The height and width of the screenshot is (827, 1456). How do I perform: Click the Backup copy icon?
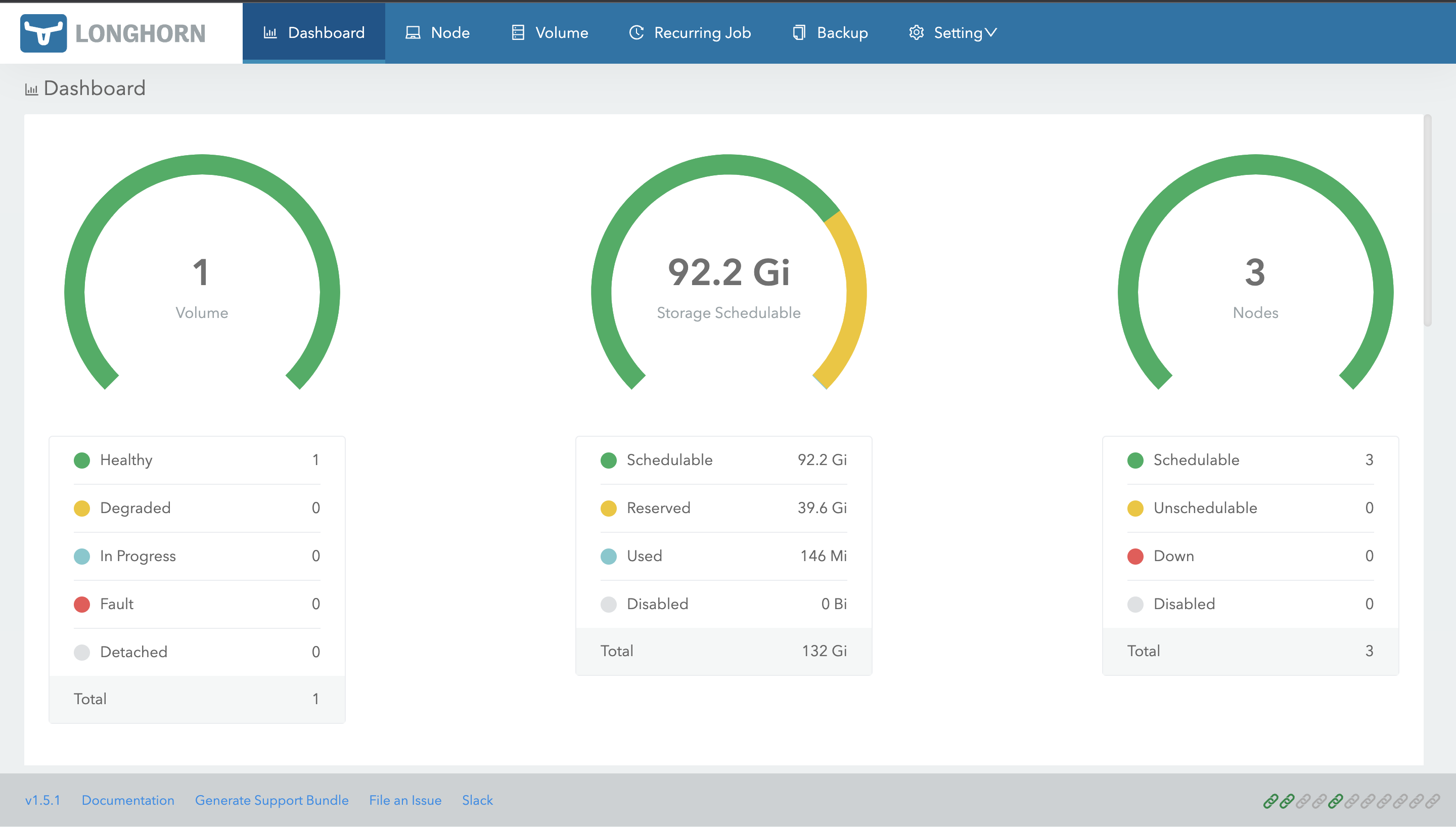click(799, 33)
